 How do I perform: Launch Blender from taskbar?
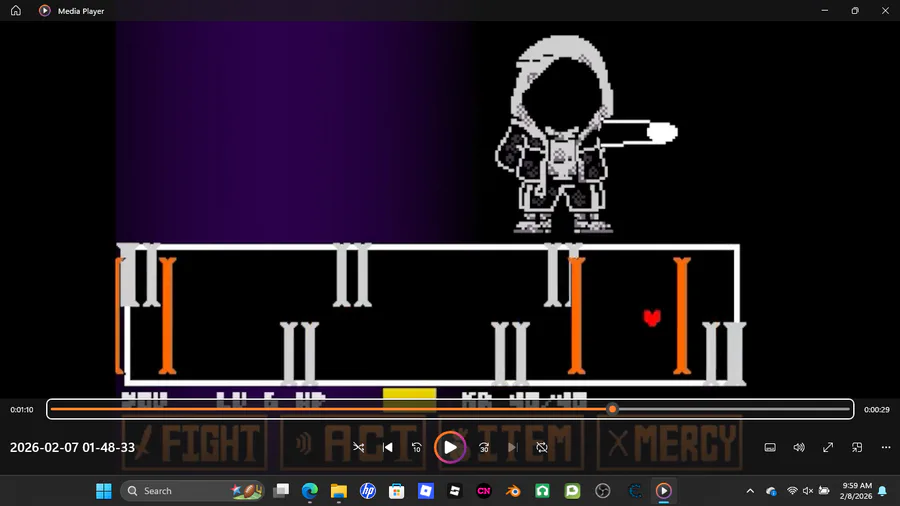click(513, 491)
